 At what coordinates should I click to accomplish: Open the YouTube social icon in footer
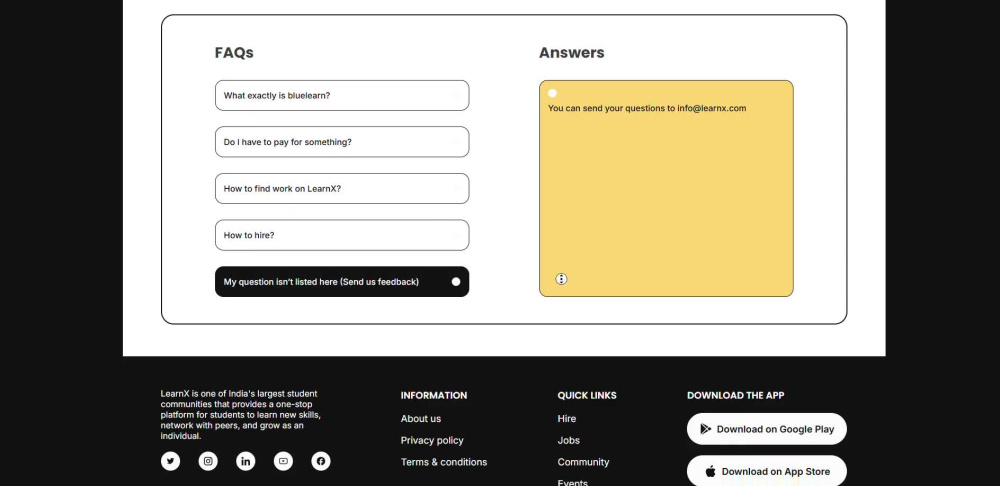[x=283, y=461]
